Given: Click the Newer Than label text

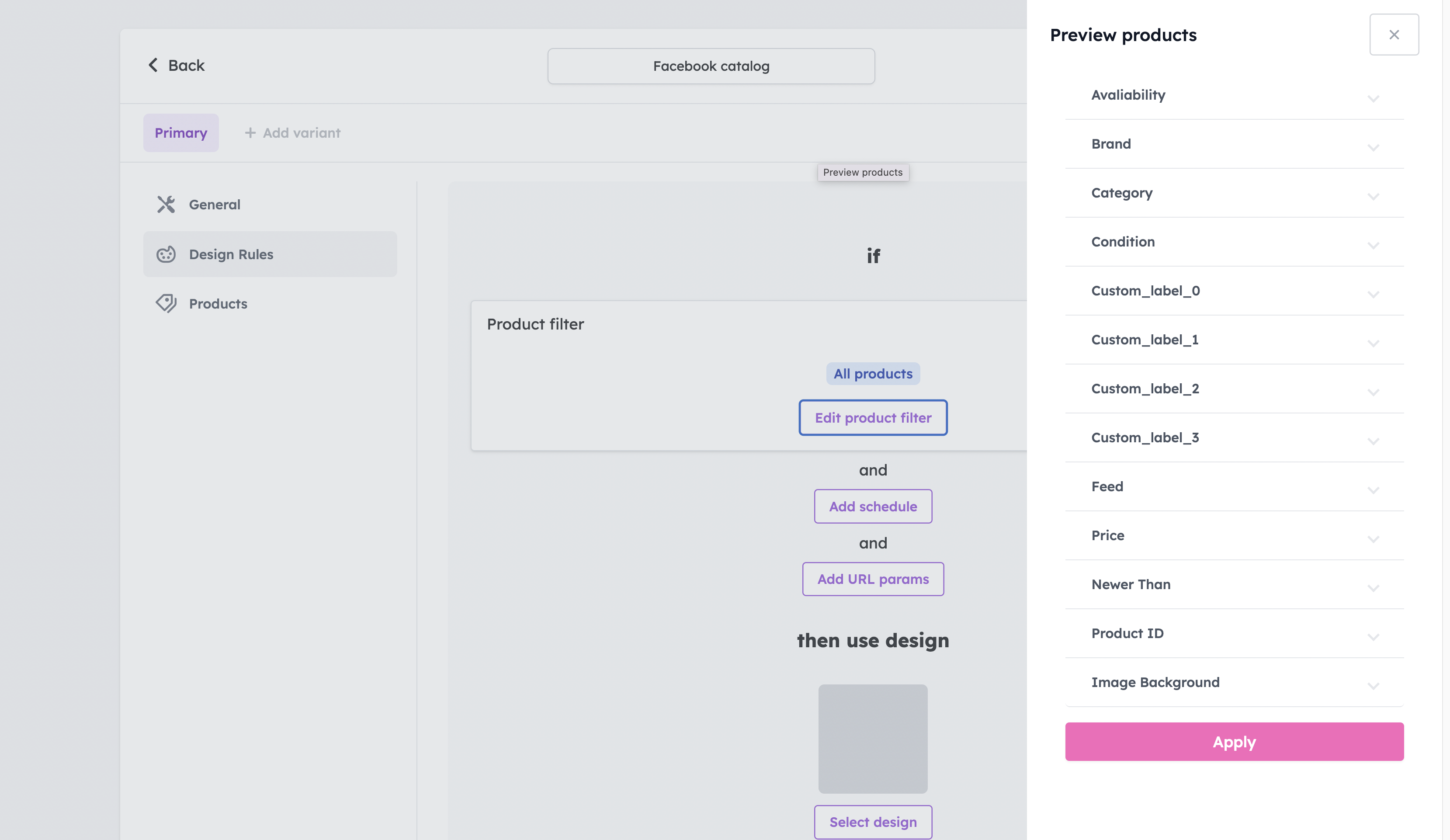Looking at the screenshot, I should click(1131, 584).
